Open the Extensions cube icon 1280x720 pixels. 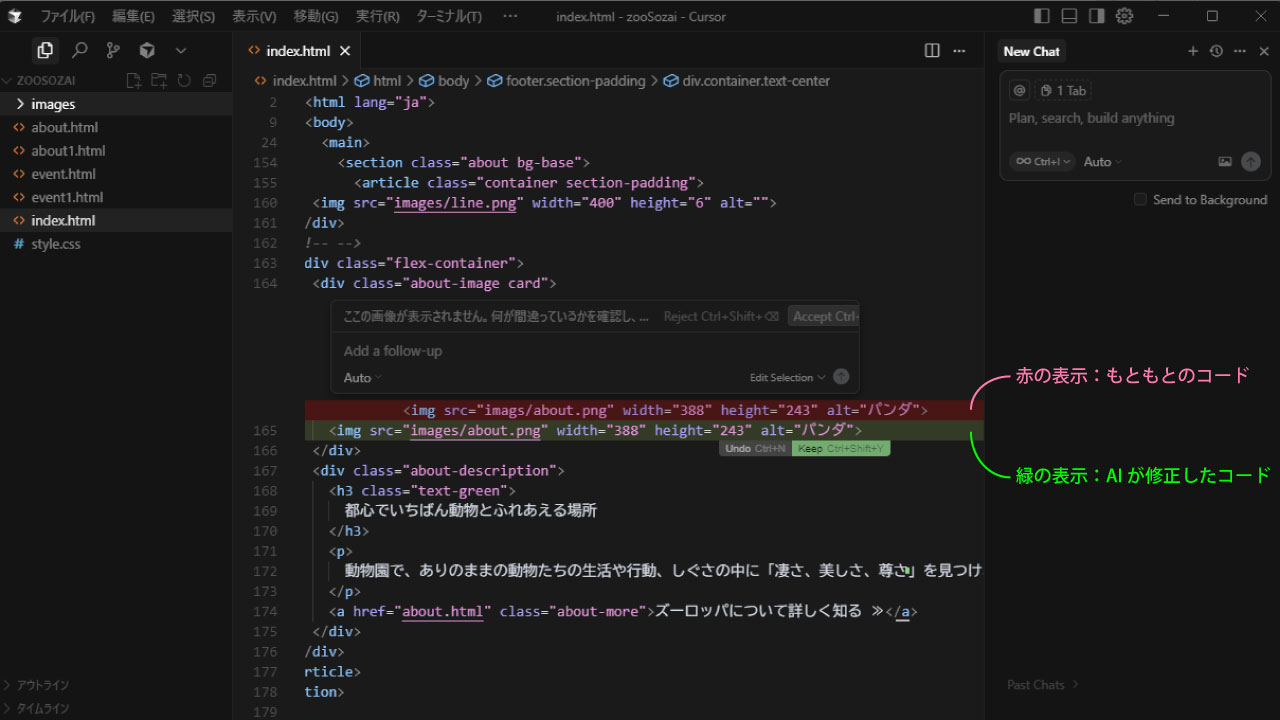tap(147, 50)
